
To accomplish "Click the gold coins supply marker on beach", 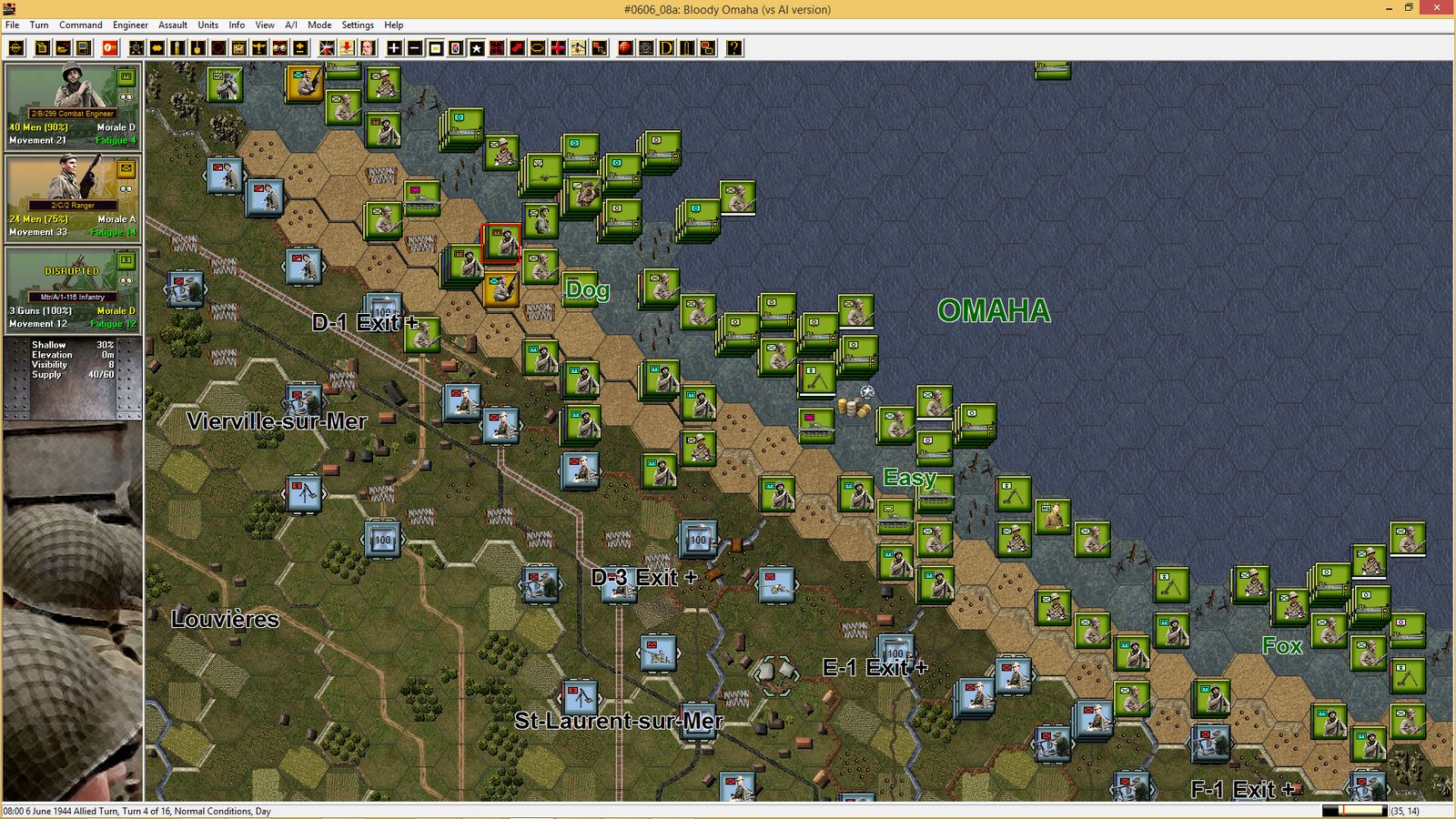I will click(x=854, y=408).
